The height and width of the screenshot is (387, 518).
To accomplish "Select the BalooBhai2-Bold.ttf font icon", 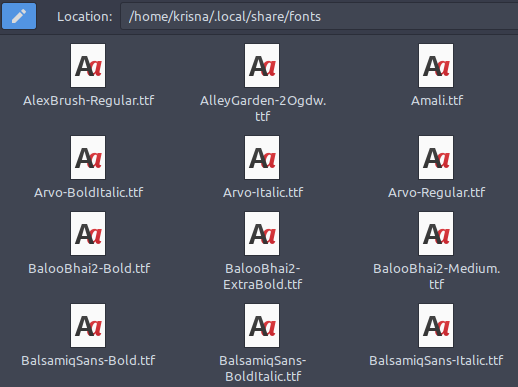I will 88,234.
